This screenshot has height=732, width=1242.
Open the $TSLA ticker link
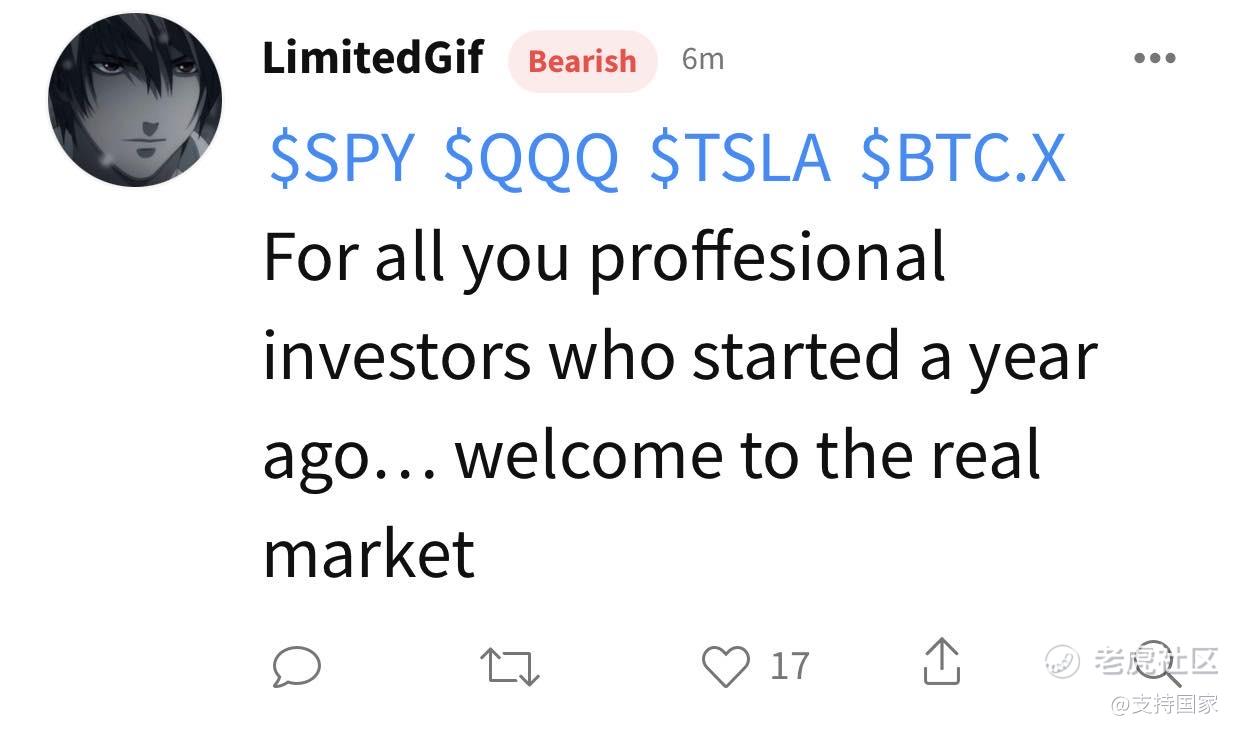tap(739, 158)
